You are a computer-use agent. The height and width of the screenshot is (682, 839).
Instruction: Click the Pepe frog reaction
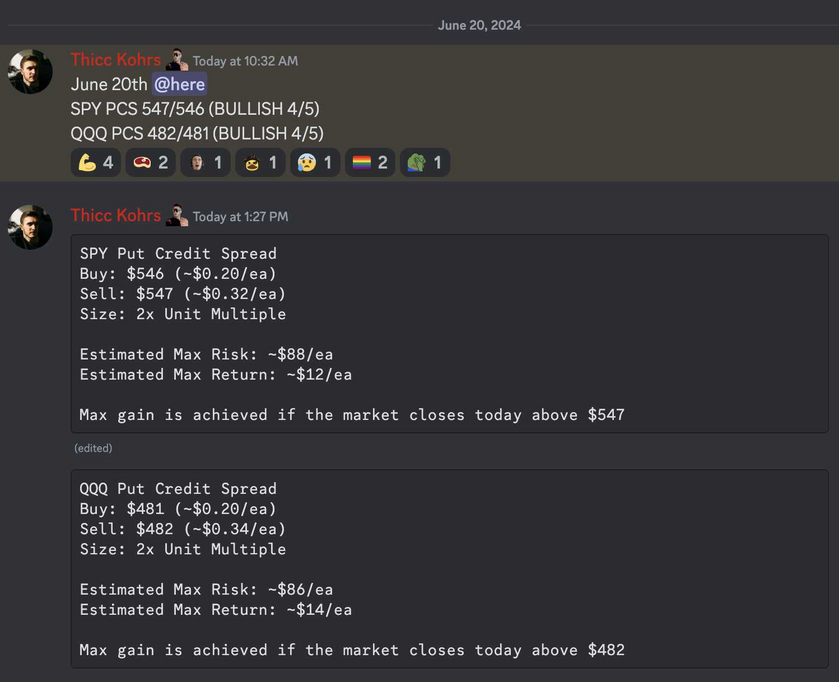(x=425, y=162)
